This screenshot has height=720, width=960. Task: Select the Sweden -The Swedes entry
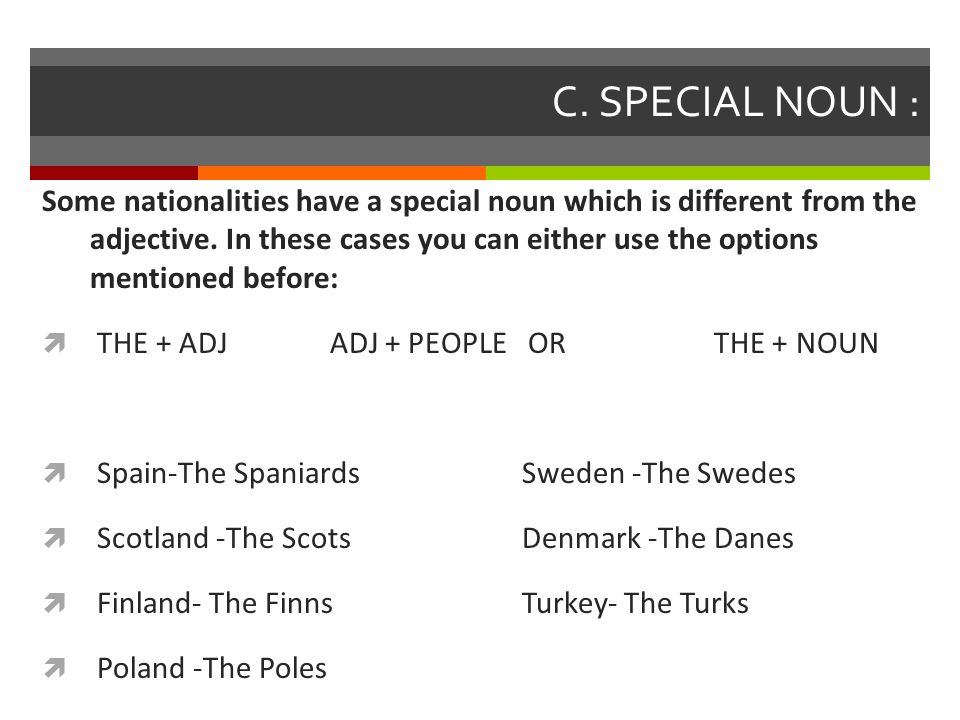tap(659, 473)
